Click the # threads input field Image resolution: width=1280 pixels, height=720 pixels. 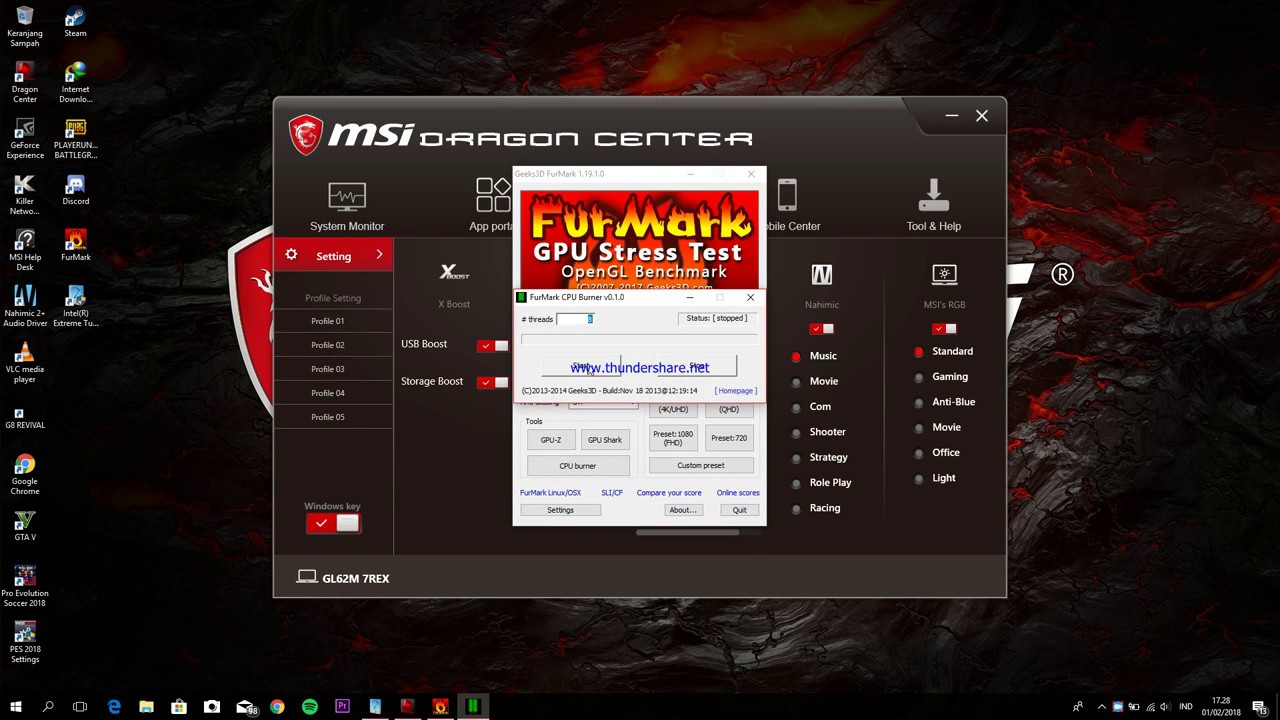(x=575, y=319)
